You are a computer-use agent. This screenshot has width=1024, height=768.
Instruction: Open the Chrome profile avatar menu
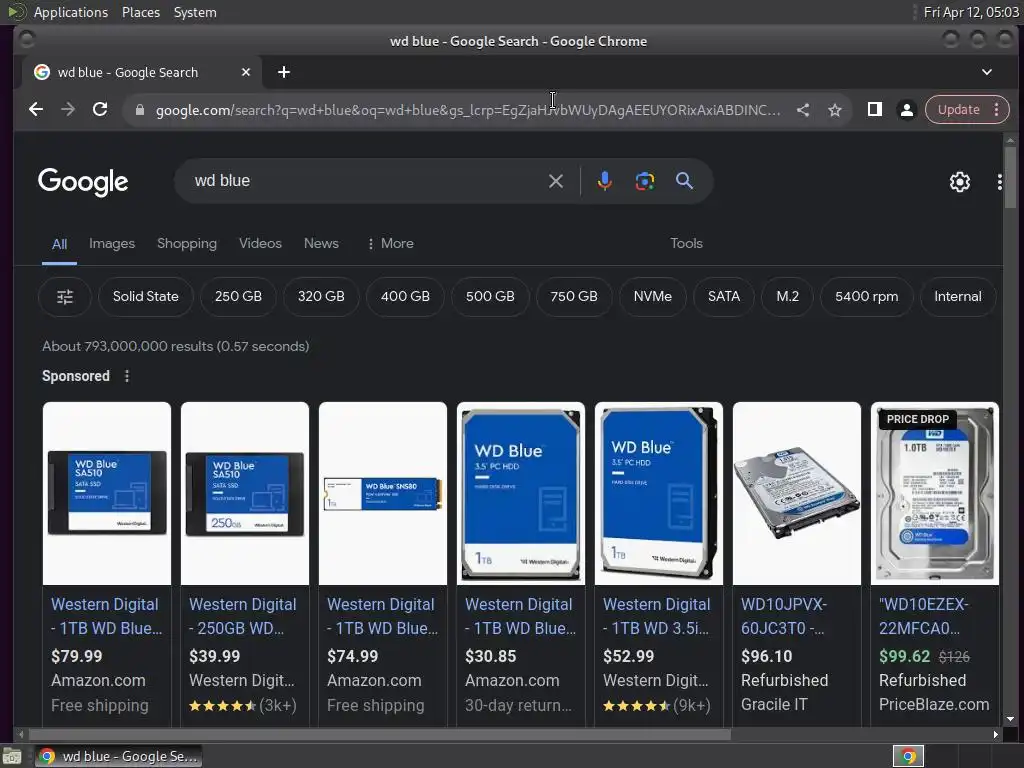pyautogui.click(x=906, y=110)
